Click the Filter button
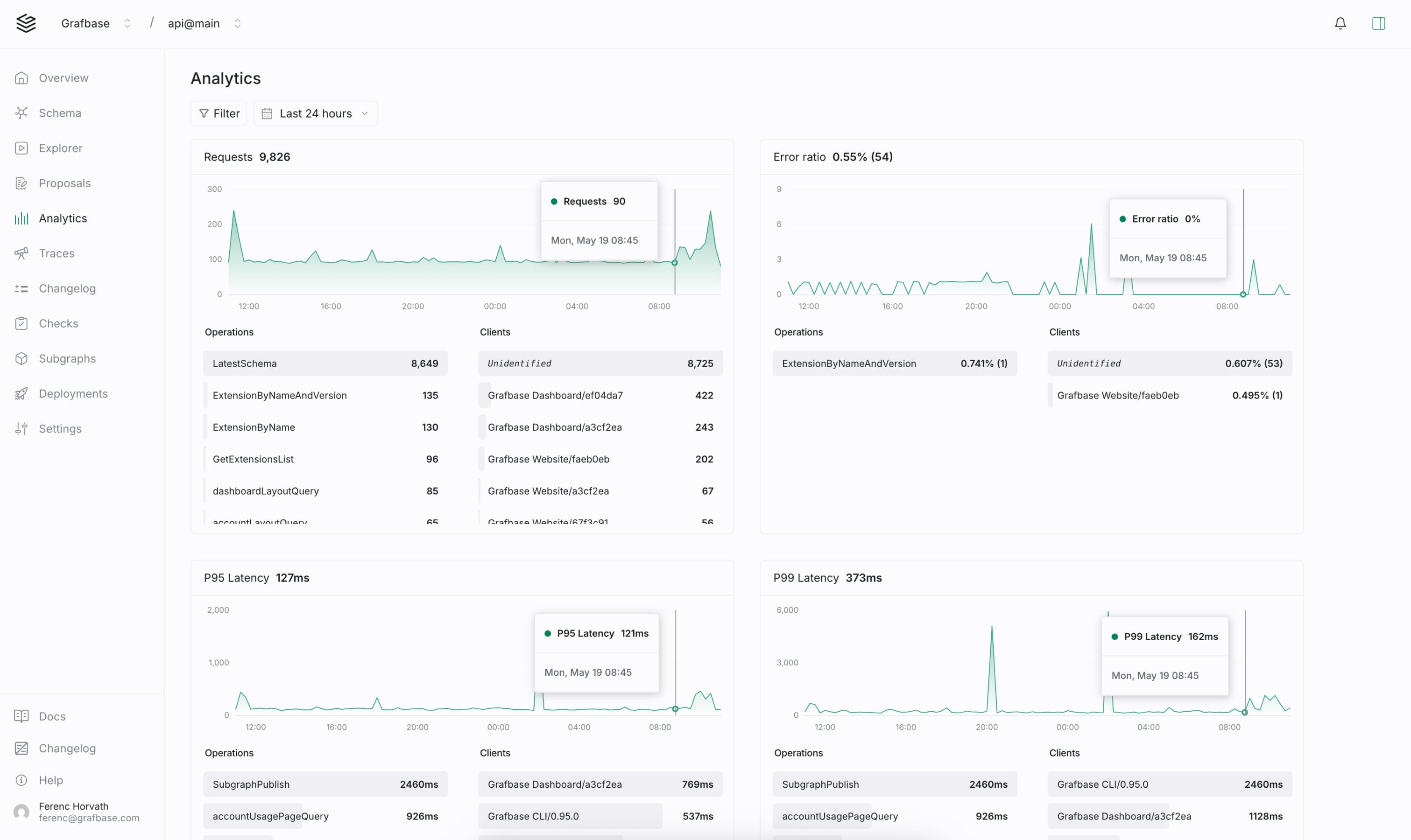The height and width of the screenshot is (840, 1411). (x=219, y=114)
